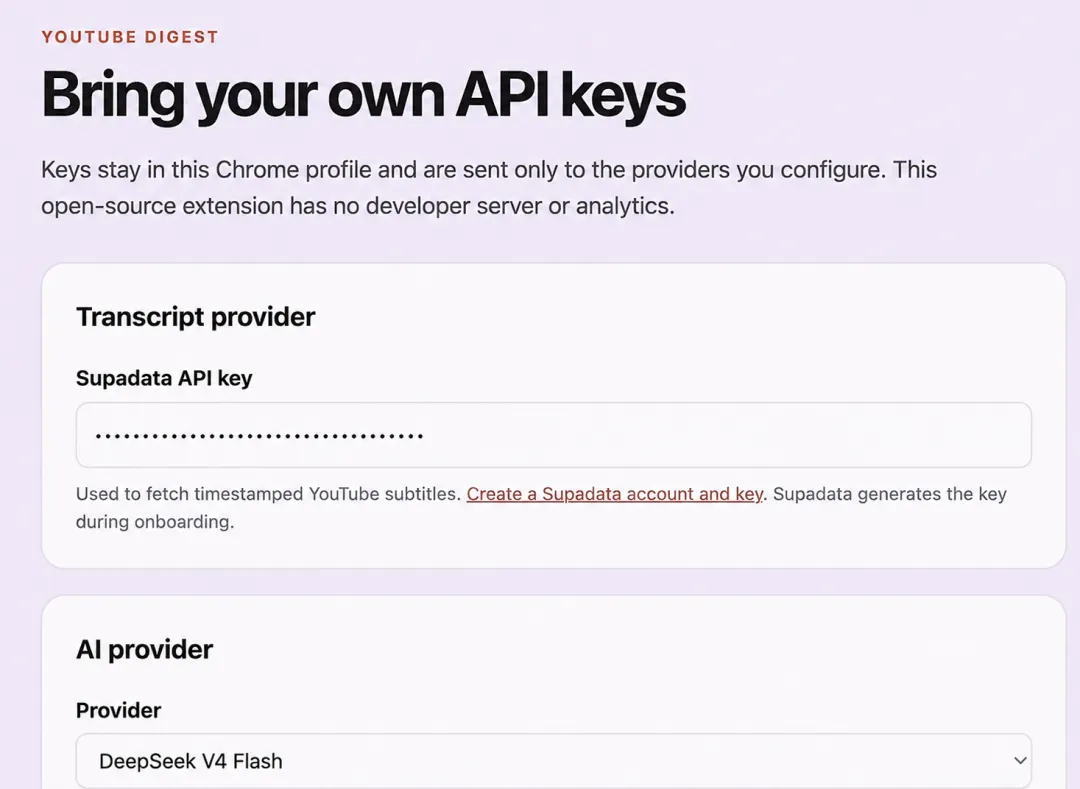
Task: Click the Provider field label
Action: pyautogui.click(x=118, y=710)
